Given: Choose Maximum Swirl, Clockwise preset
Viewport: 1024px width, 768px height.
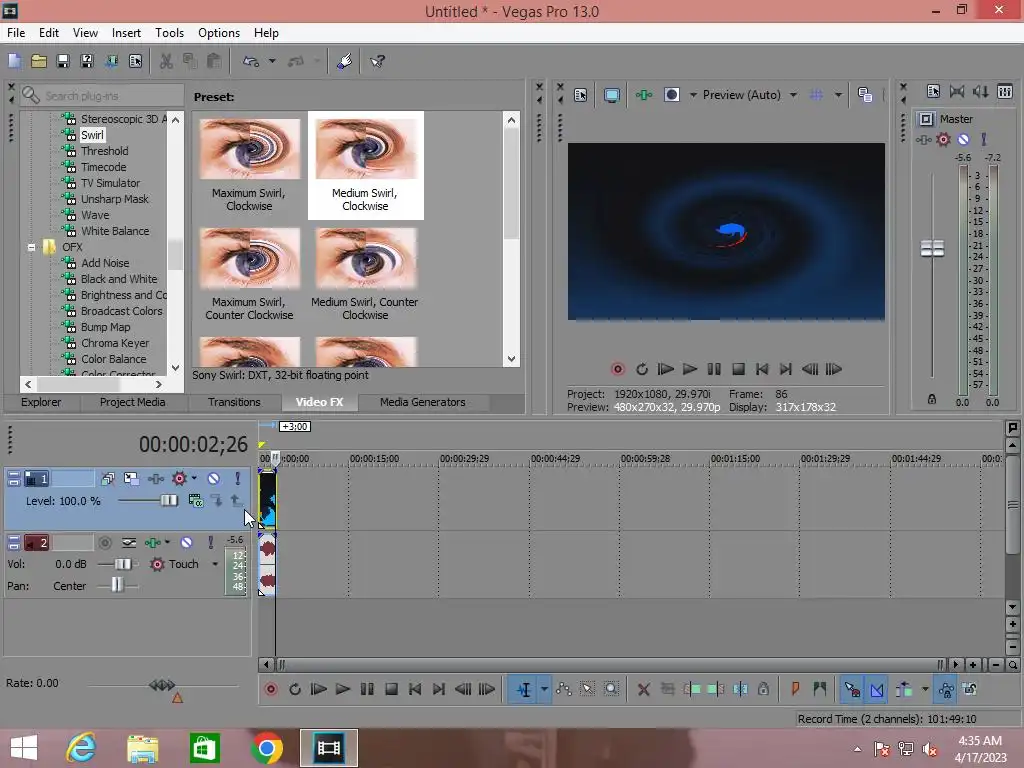Looking at the screenshot, I should pyautogui.click(x=249, y=165).
